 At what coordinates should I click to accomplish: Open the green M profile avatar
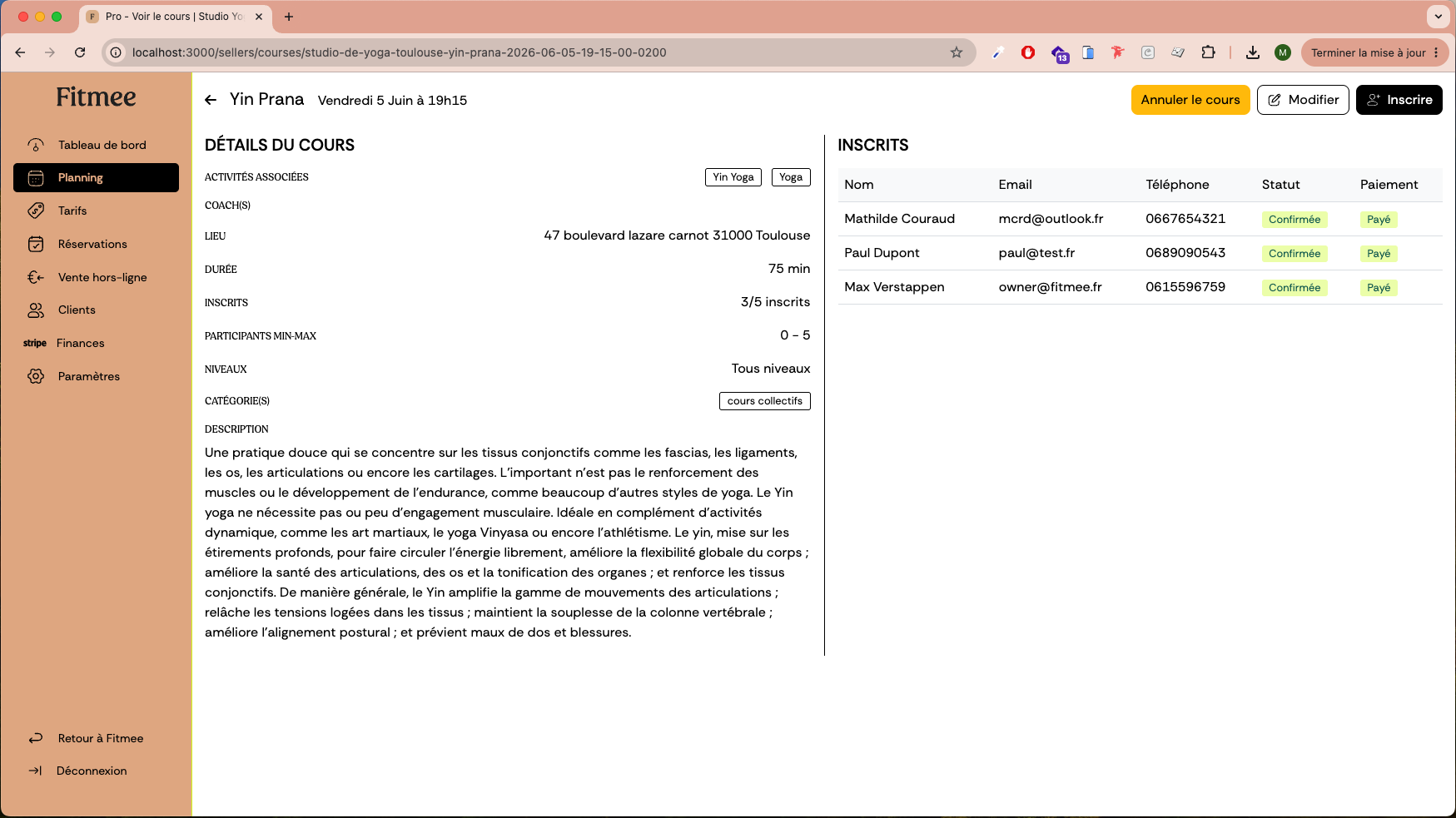[1283, 52]
